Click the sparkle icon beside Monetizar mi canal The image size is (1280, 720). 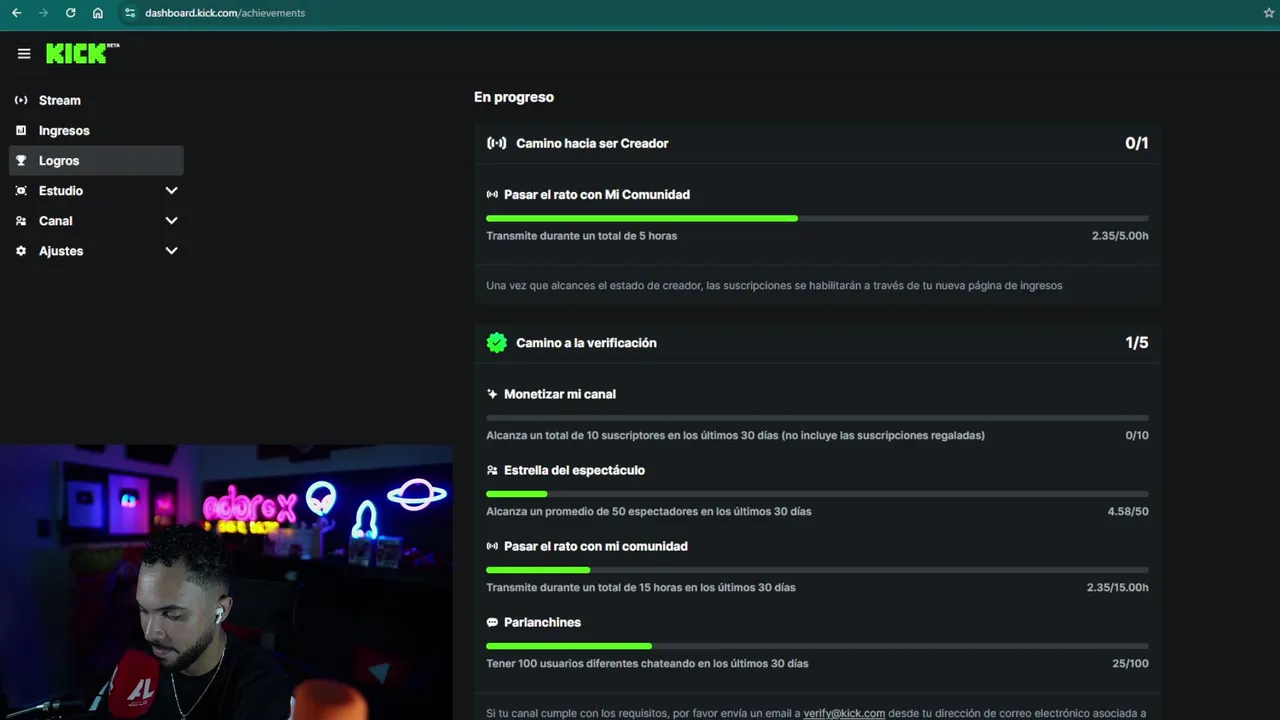[492, 394]
